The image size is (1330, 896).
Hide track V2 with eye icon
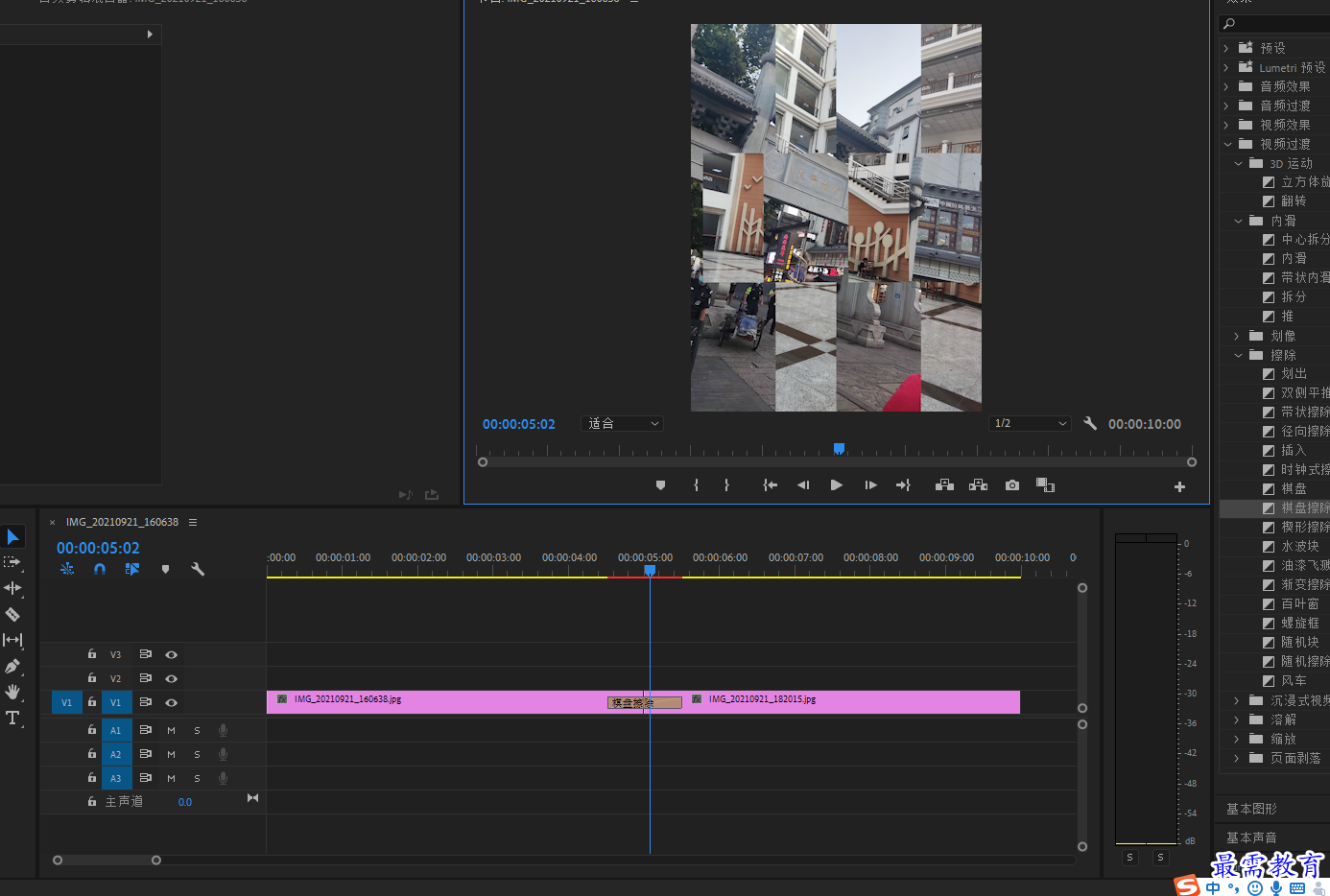171,678
